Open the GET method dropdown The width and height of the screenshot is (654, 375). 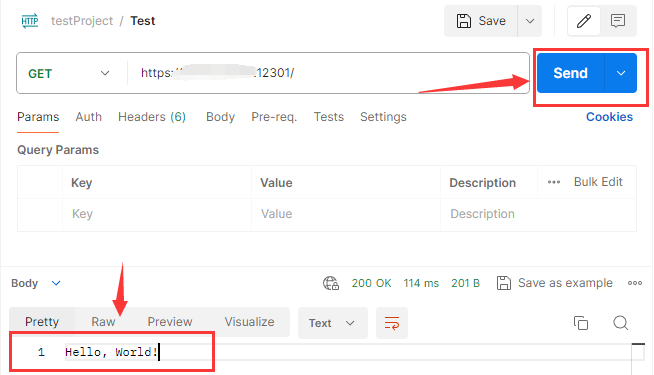[x=68, y=73]
